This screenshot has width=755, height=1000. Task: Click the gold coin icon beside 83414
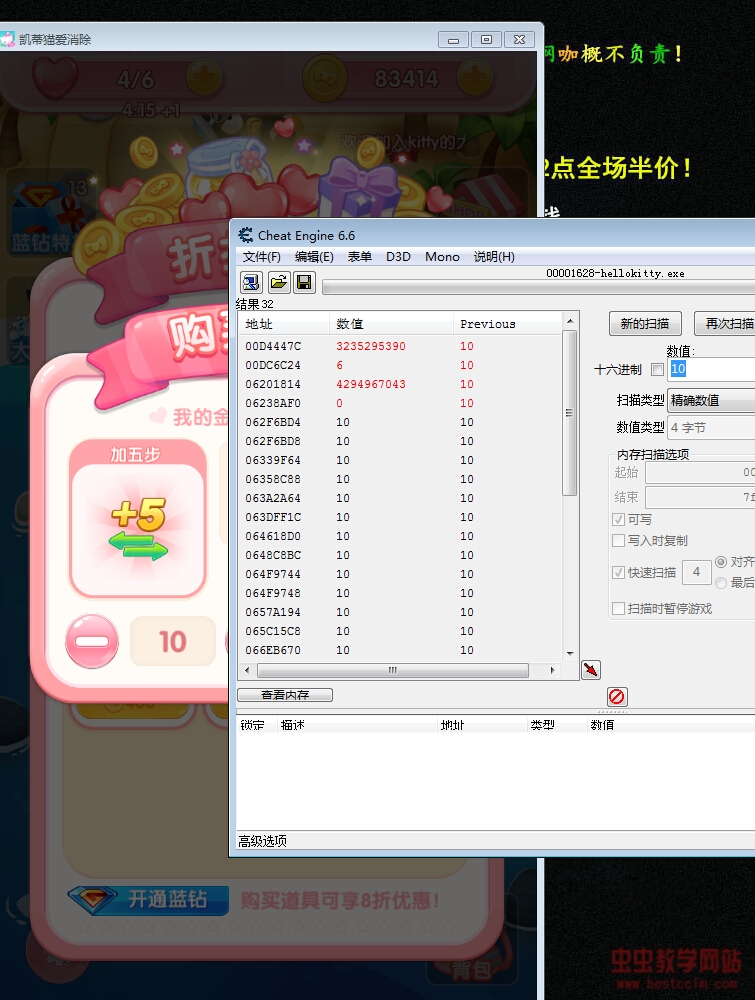324,78
